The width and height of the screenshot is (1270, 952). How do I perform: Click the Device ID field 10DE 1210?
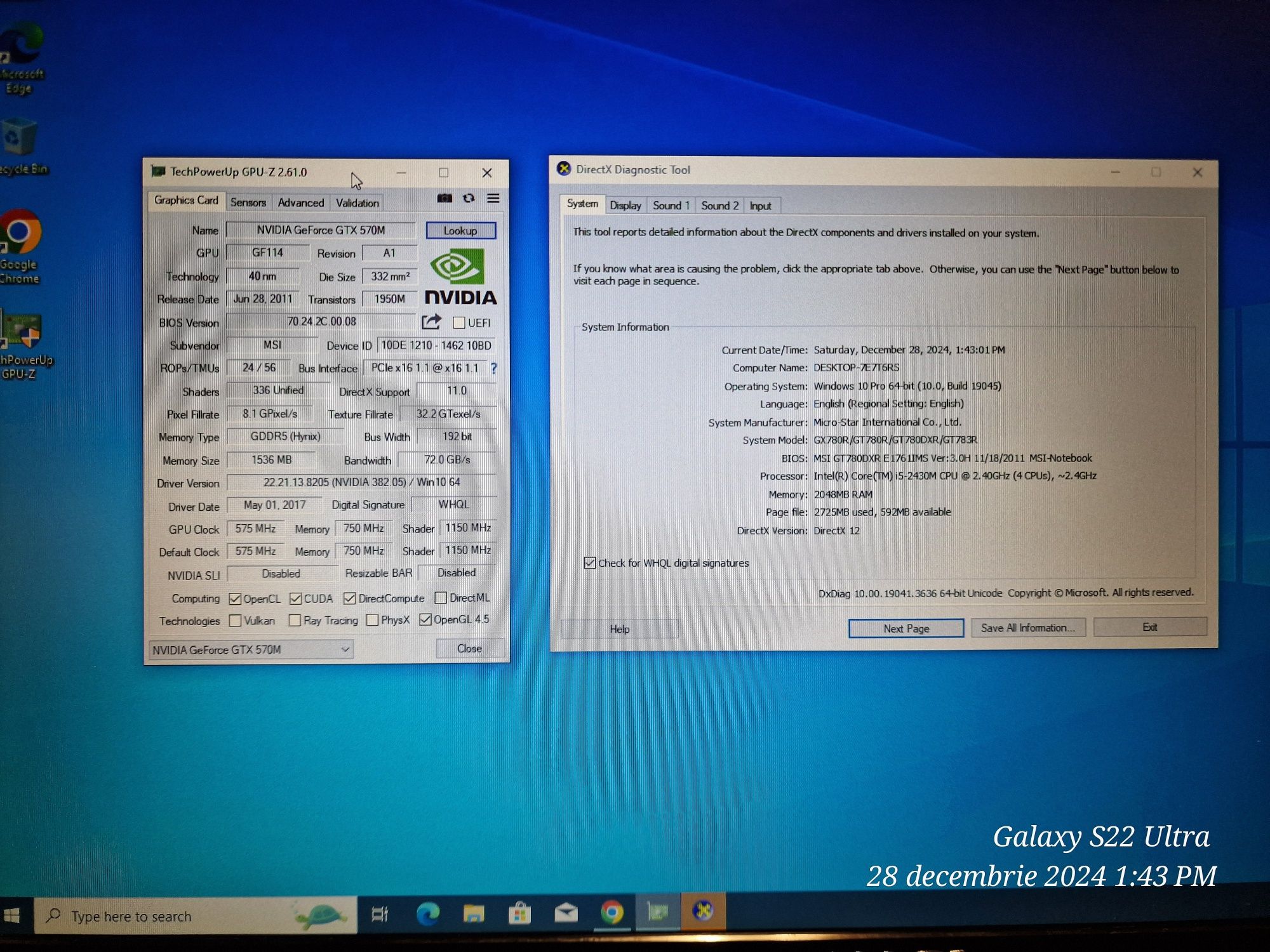tap(436, 345)
